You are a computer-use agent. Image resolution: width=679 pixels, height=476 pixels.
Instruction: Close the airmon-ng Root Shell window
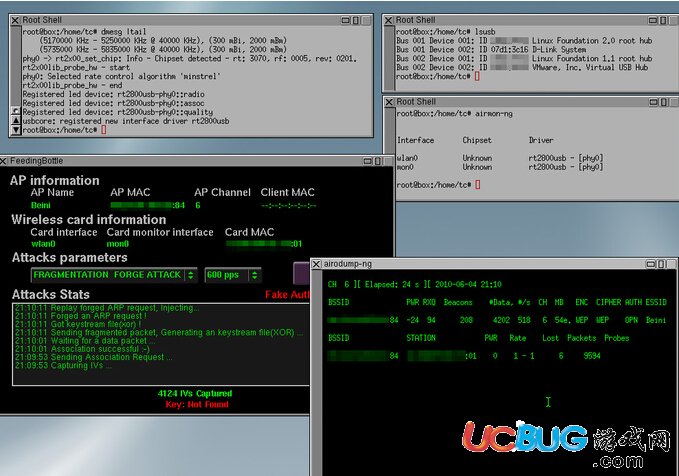pos(389,102)
